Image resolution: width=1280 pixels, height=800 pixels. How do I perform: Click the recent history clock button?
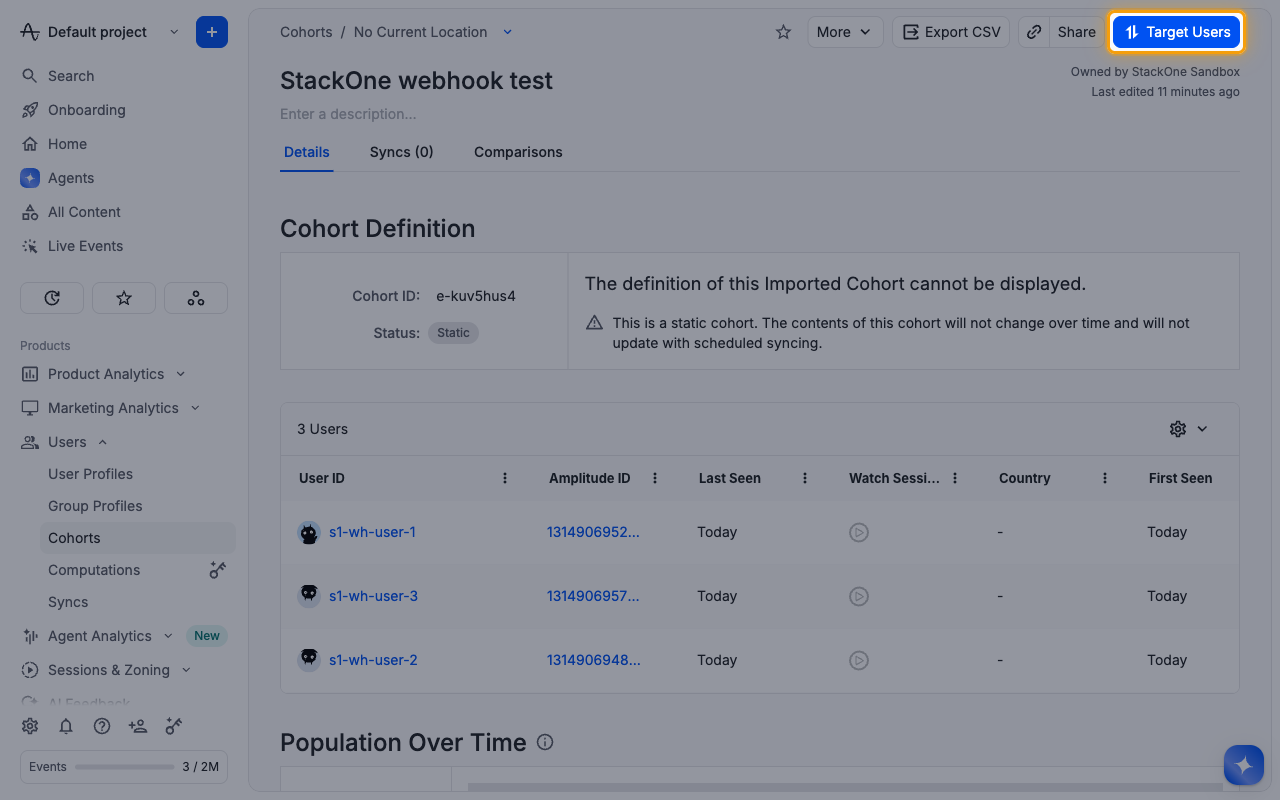coord(52,298)
